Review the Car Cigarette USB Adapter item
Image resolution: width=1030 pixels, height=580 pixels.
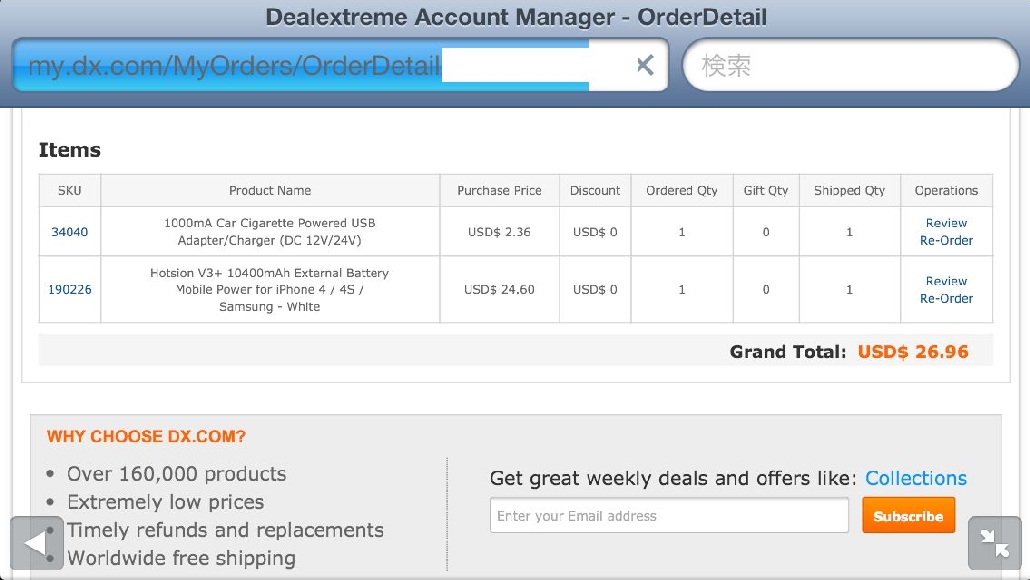[x=946, y=223]
